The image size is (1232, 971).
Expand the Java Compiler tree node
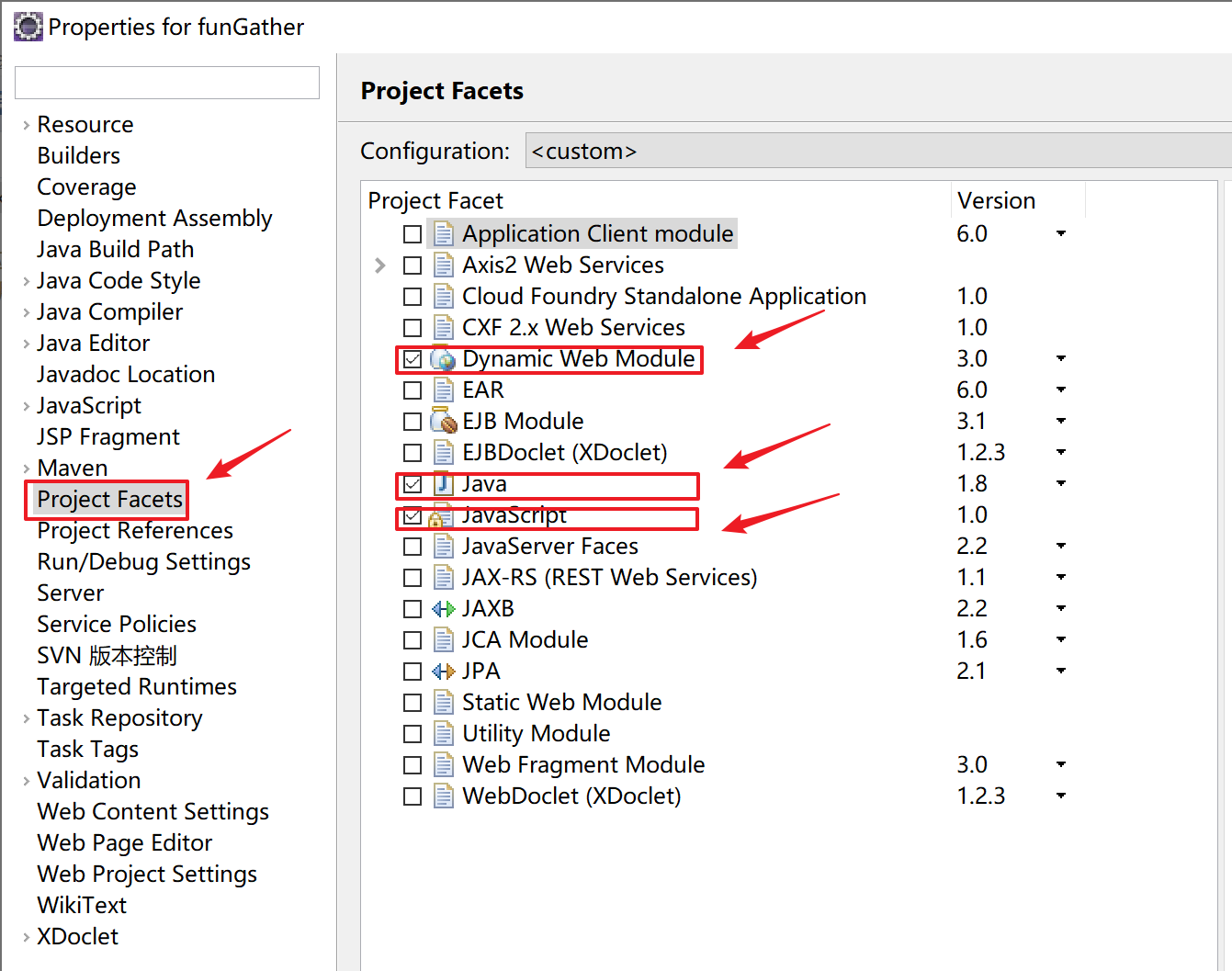(26, 312)
